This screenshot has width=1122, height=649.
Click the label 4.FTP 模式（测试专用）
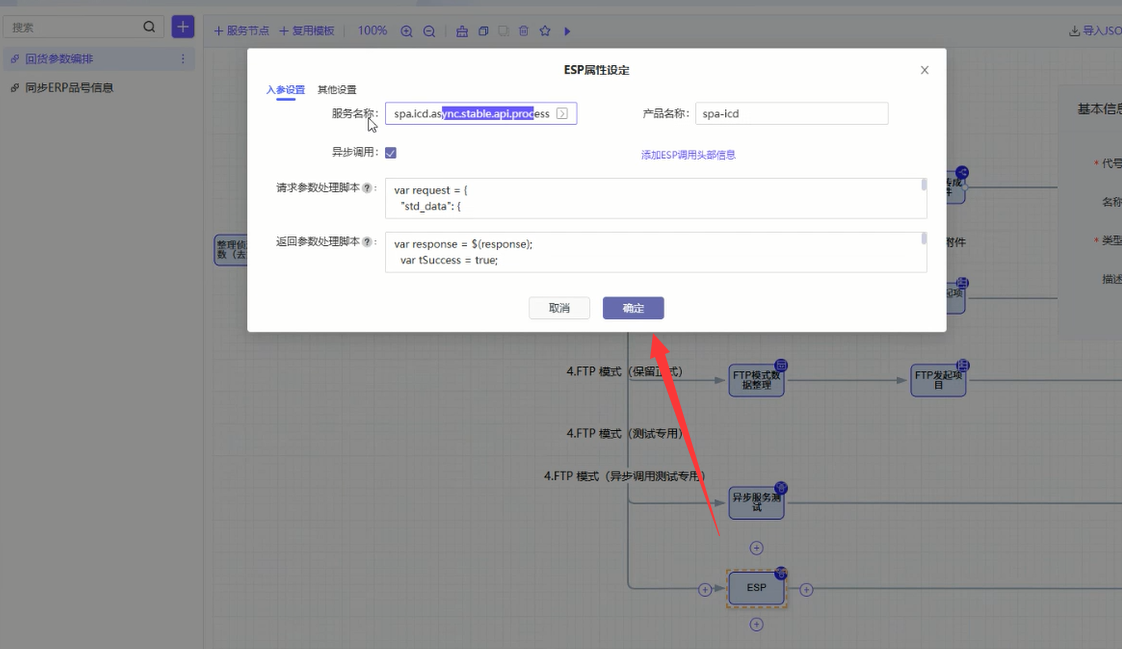pos(624,434)
